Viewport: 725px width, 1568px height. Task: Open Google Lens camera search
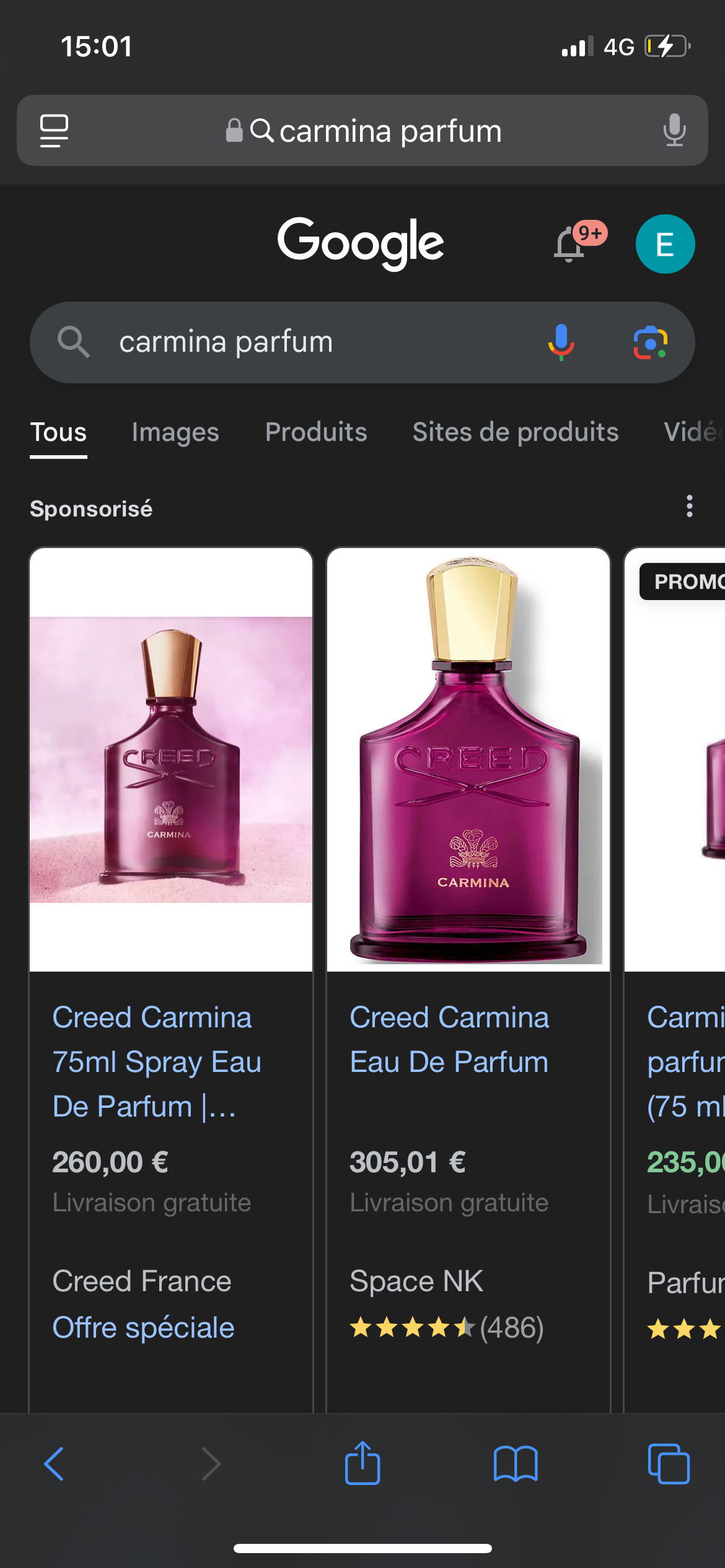pos(650,342)
